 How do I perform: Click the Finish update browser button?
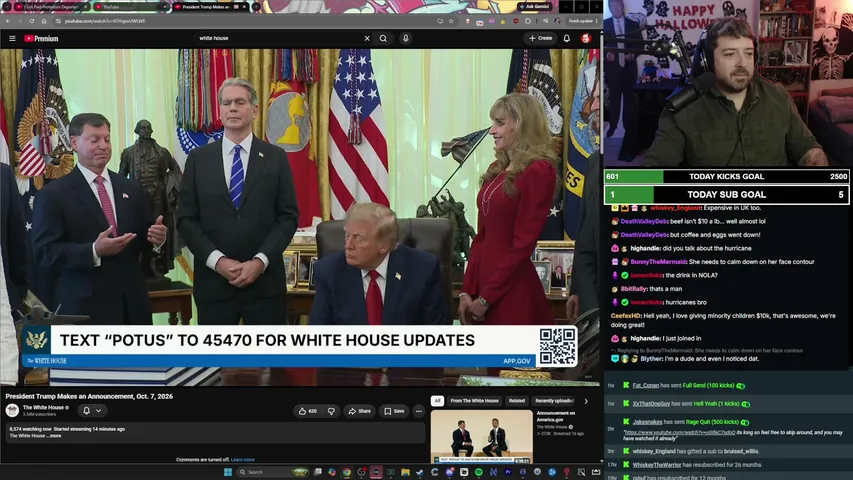click(583, 21)
